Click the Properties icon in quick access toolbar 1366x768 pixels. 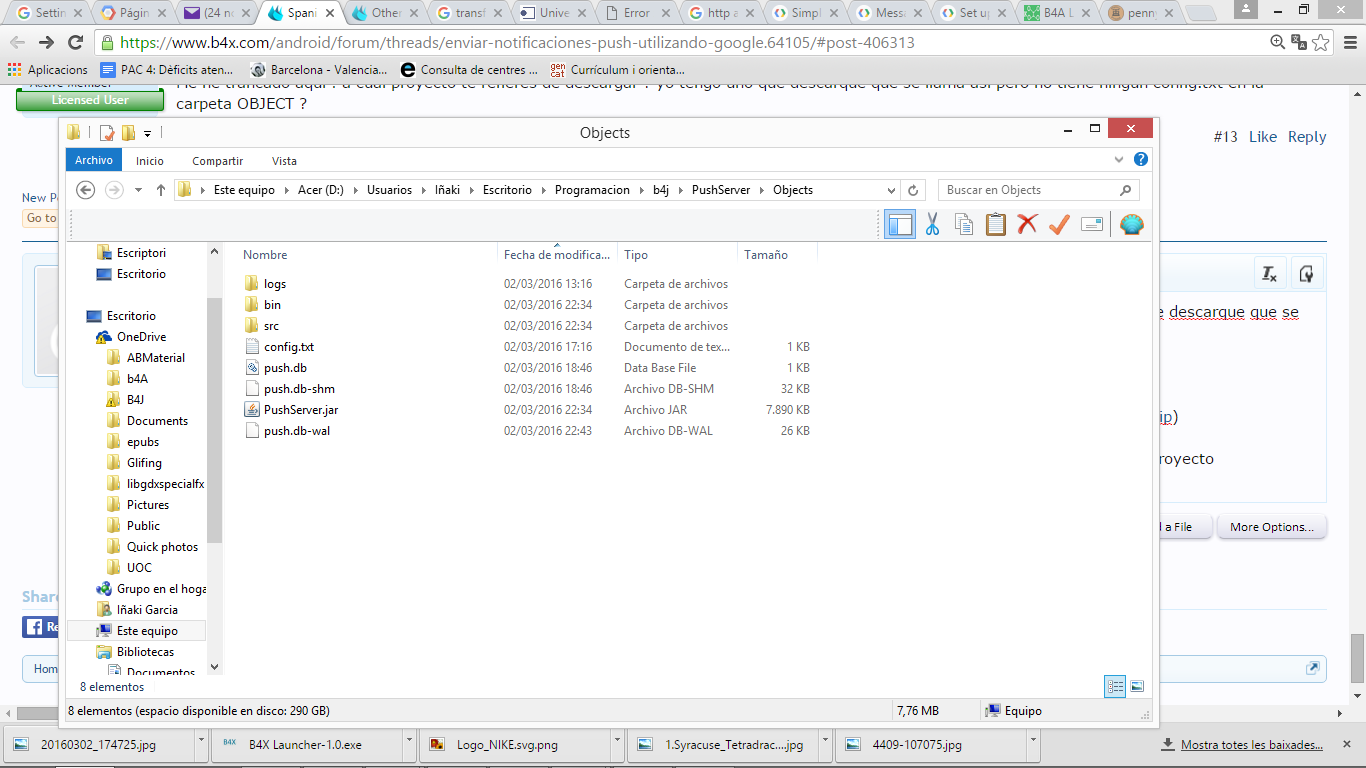[x=106, y=133]
